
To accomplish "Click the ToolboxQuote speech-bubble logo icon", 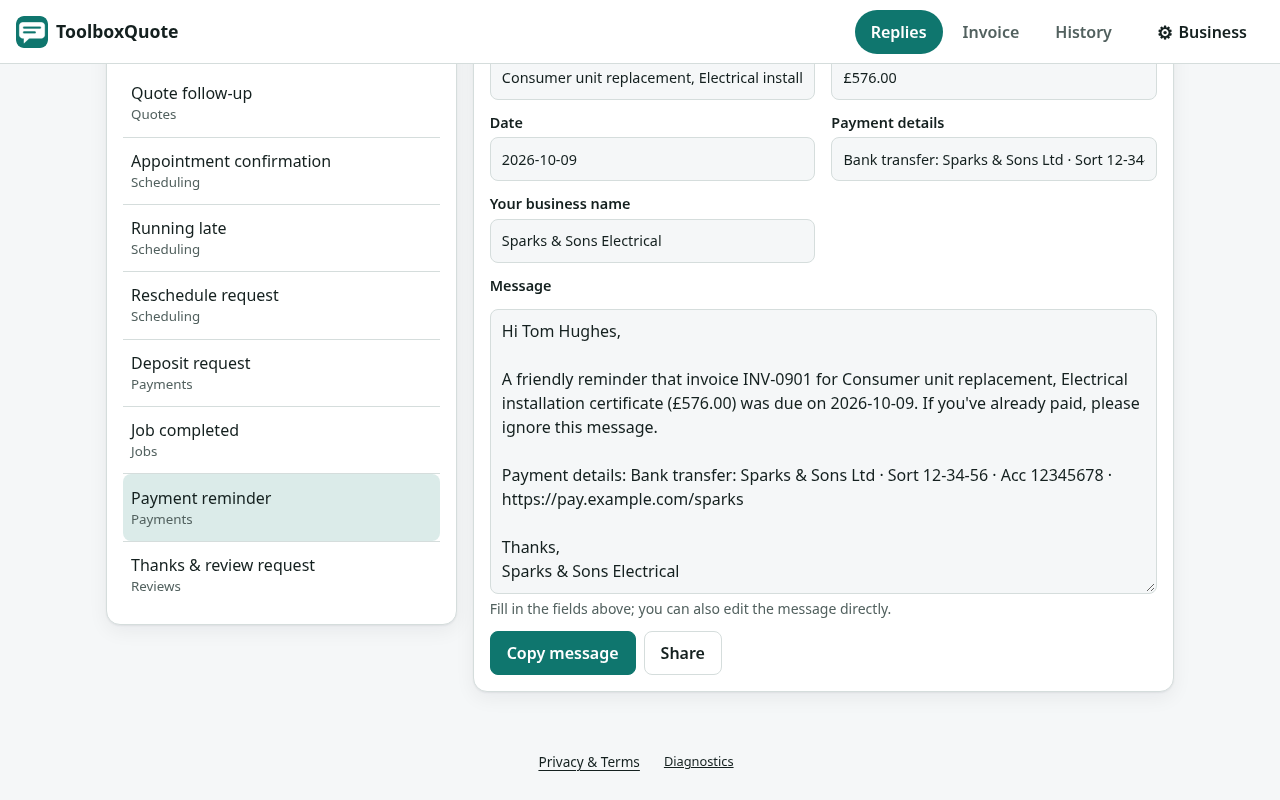I will click(x=32, y=32).
